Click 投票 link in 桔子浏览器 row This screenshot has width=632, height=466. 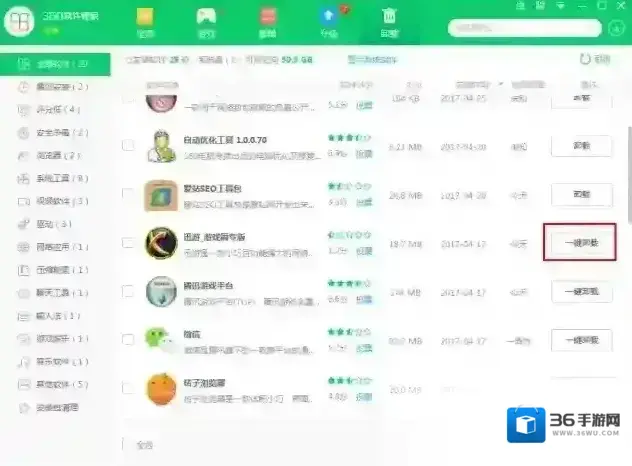(x=364, y=397)
